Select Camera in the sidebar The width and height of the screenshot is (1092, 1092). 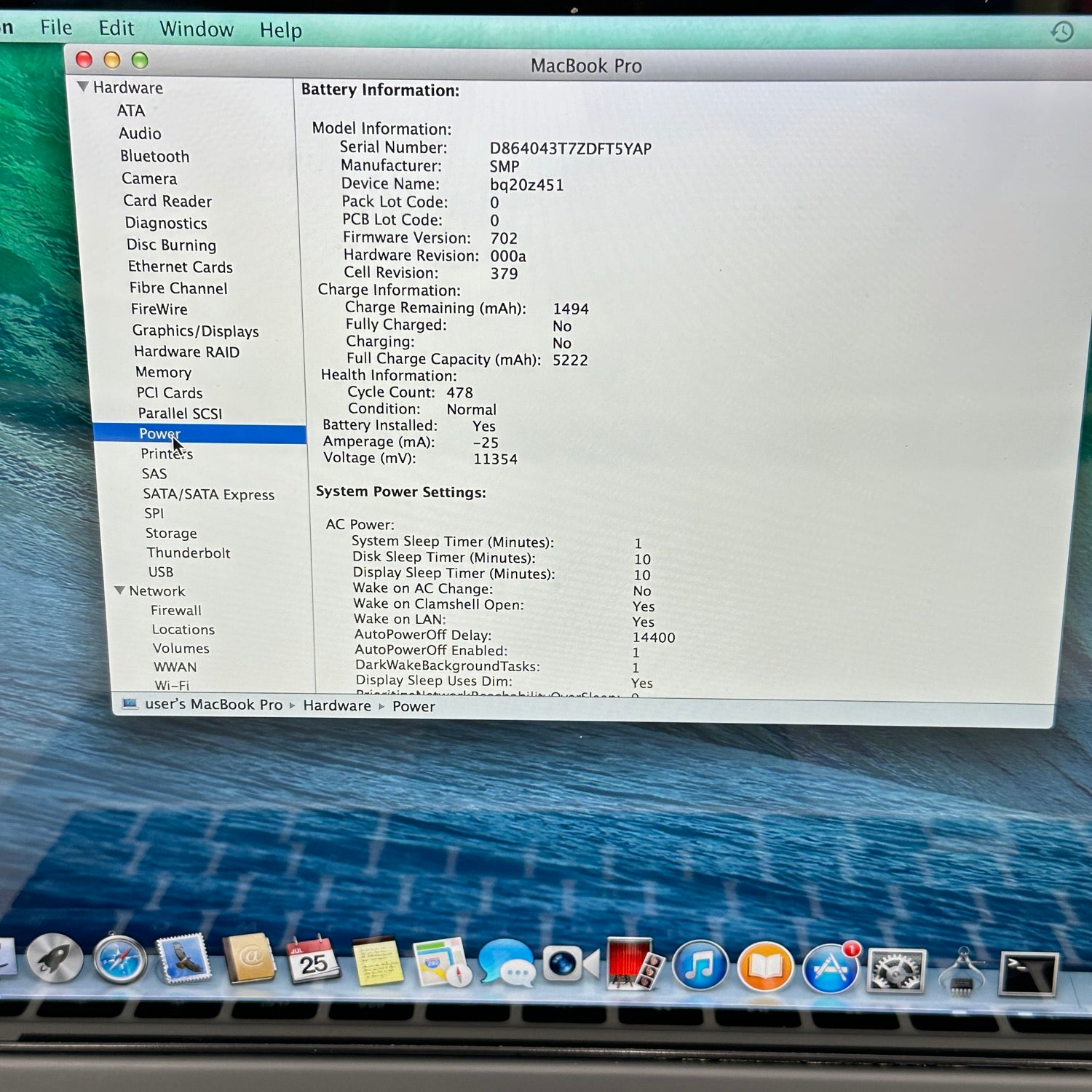[149, 178]
